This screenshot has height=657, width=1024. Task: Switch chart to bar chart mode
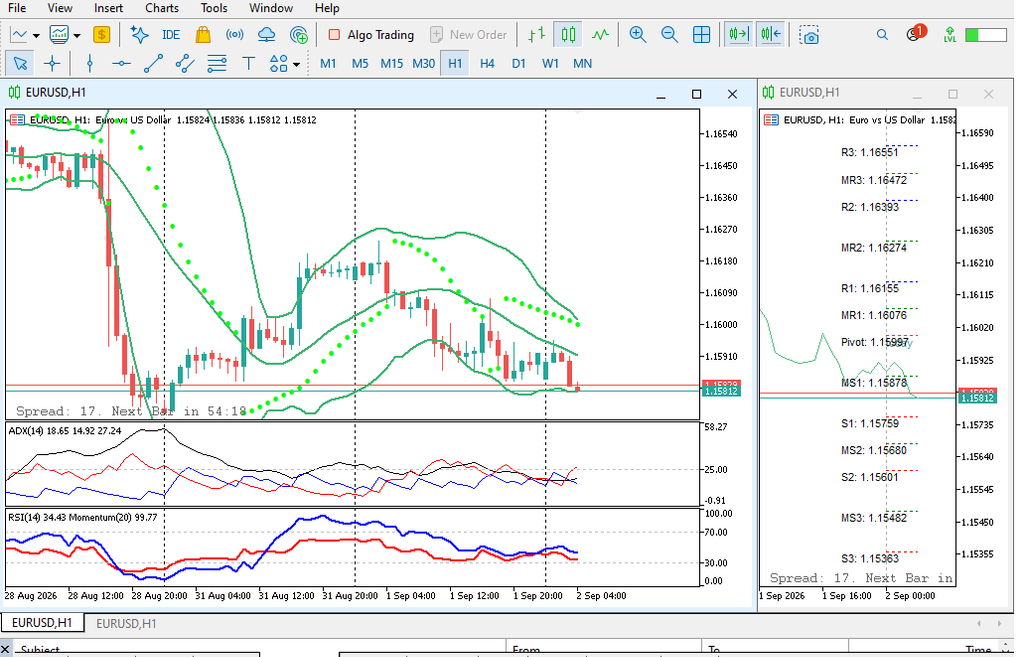coord(537,35)
